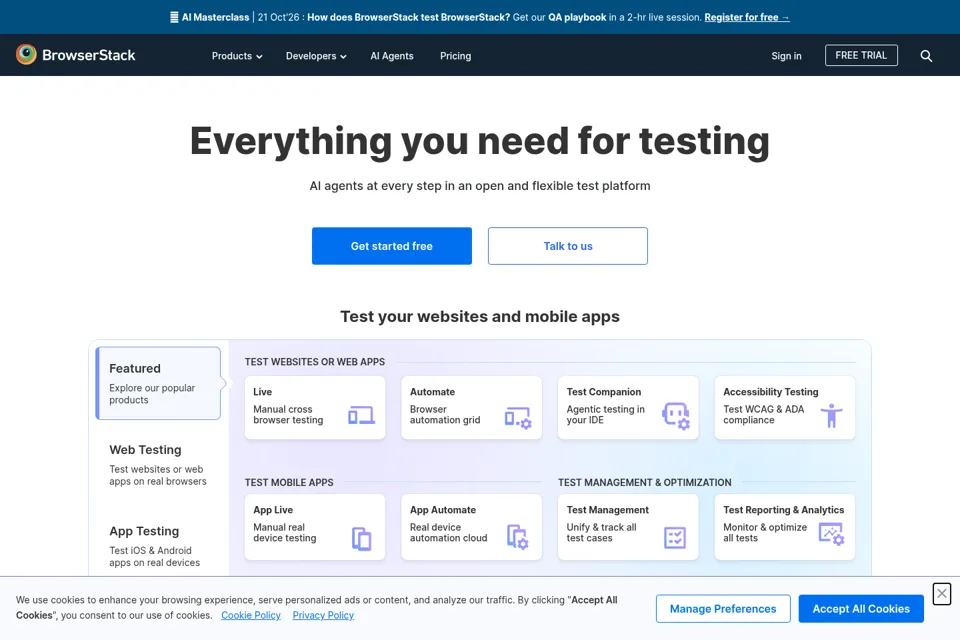
Task: Click the BrowserStack logo icon
Action: pos(26,55)
